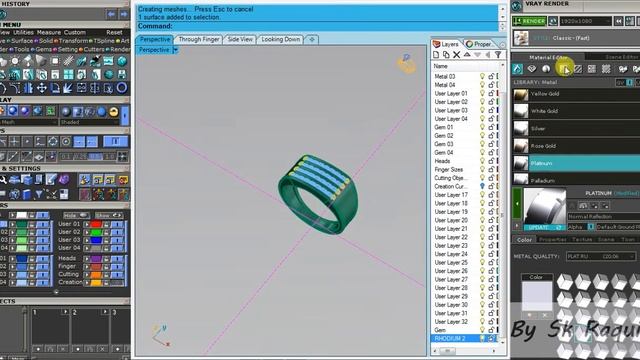Move layer up with the triangle icon

pyautogui.click(x=467, y=54)
